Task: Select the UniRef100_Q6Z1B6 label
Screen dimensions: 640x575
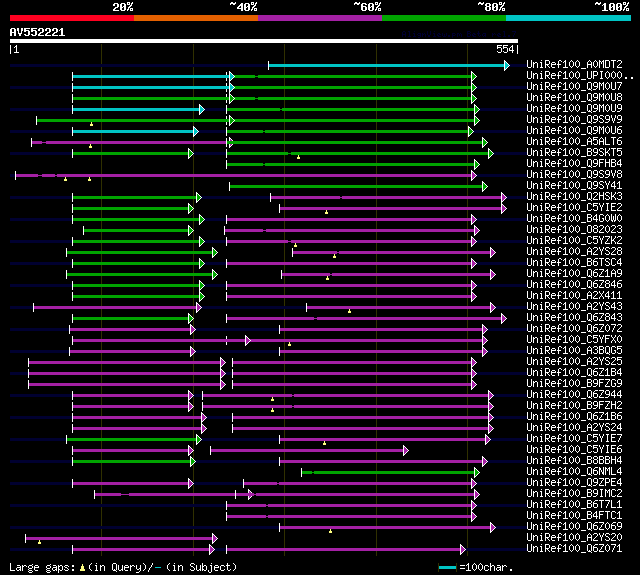Action: (574, 417)
